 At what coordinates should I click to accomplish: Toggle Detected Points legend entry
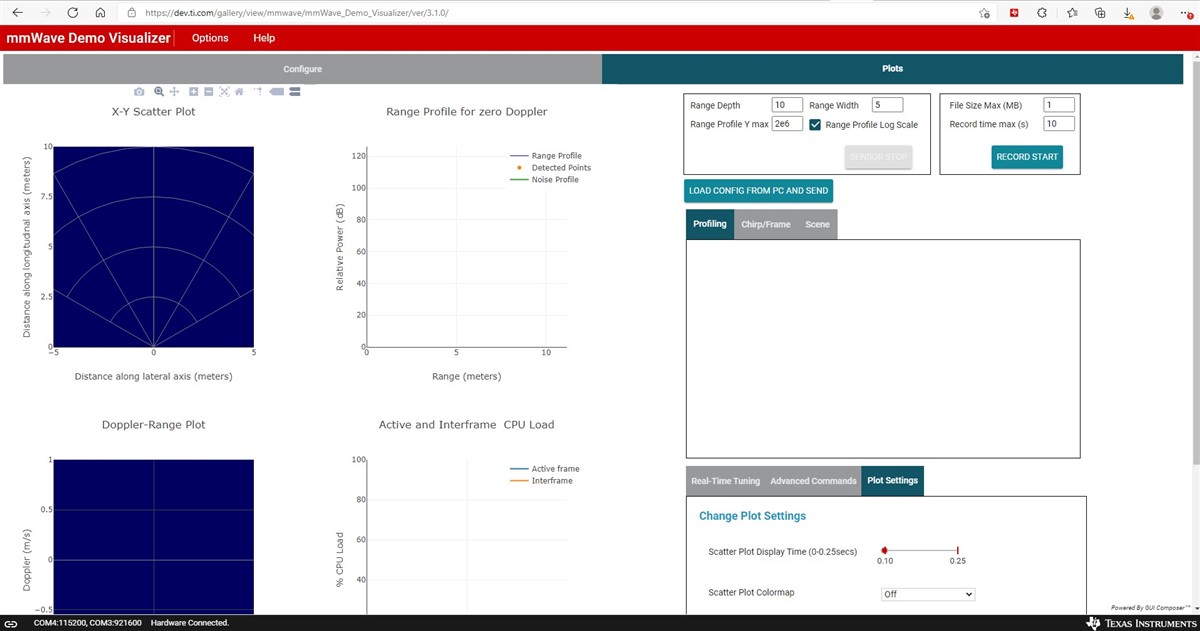click(x=550, y=168)
